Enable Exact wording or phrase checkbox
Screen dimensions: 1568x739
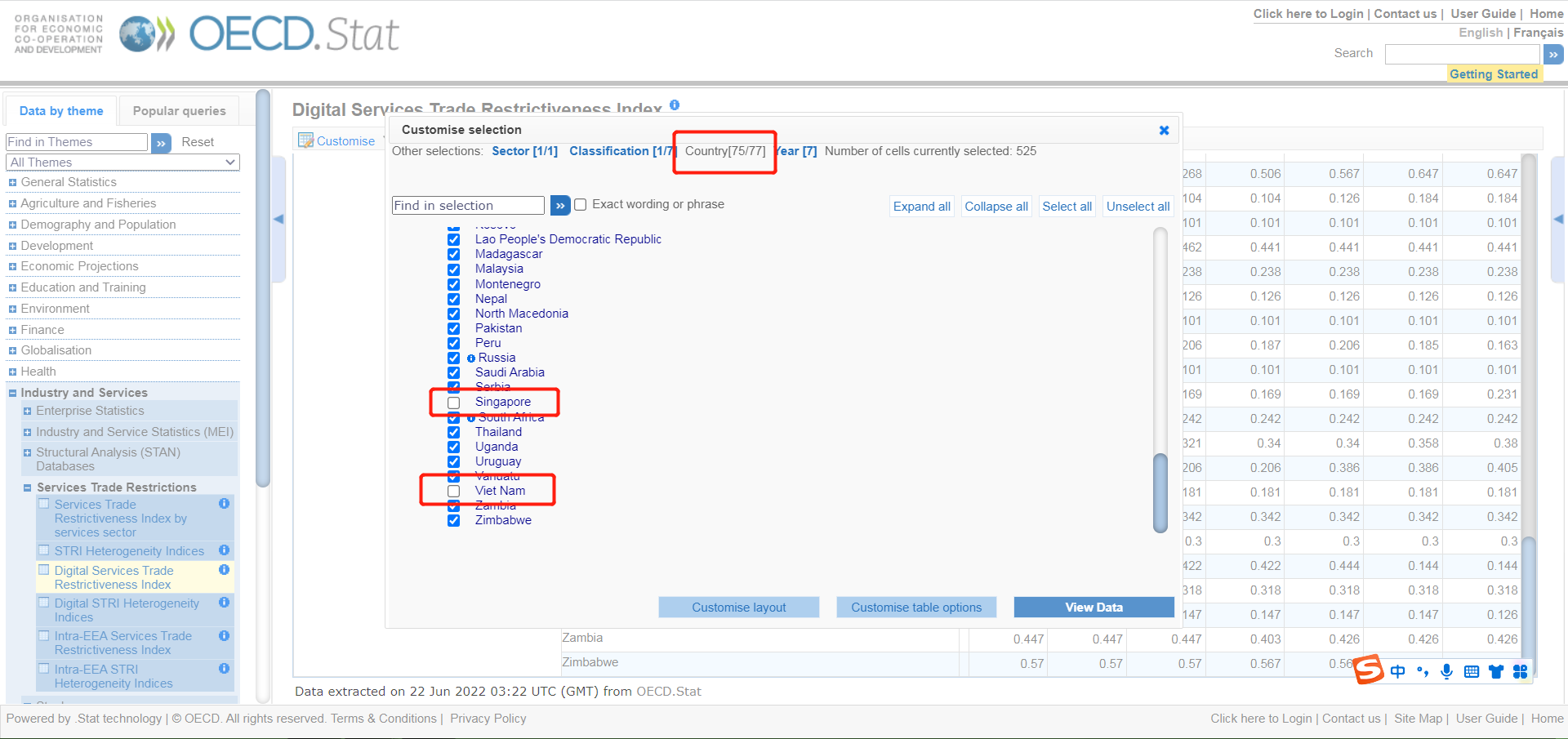pyautogui.click(x=581, y=205)
